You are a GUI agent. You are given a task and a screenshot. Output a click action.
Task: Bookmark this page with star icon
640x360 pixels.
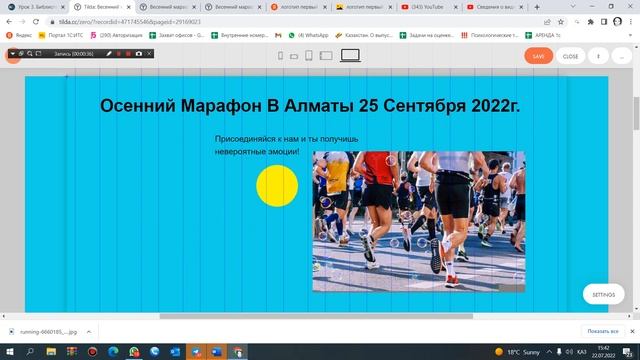point(561,22)
